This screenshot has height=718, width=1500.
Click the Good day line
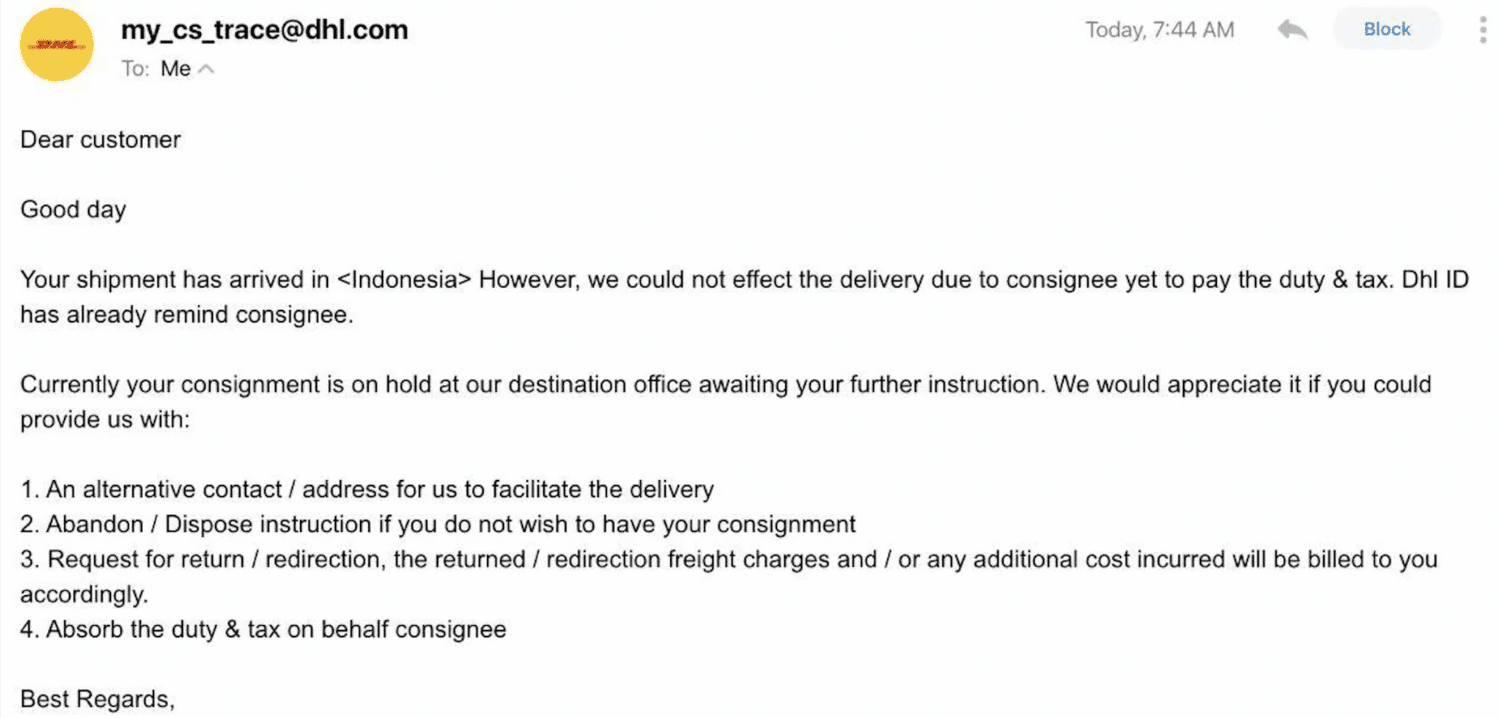click(73, 210)
